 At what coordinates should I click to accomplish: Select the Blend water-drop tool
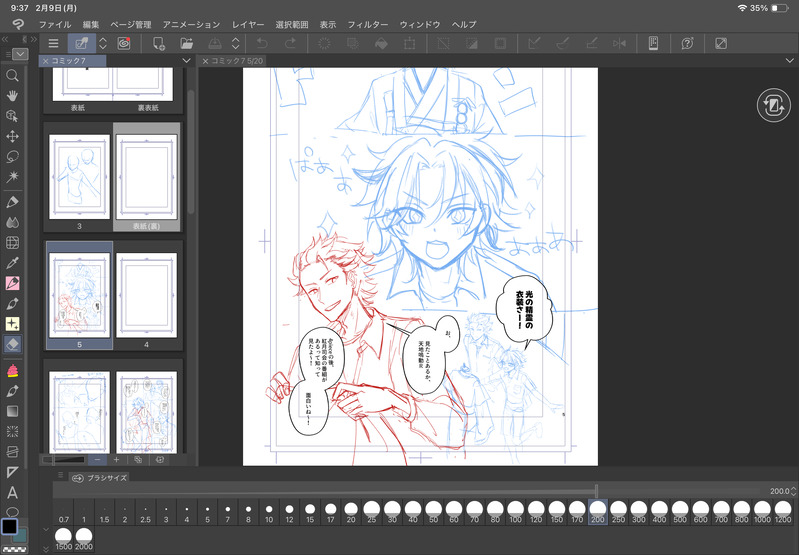tap(12, 222)
